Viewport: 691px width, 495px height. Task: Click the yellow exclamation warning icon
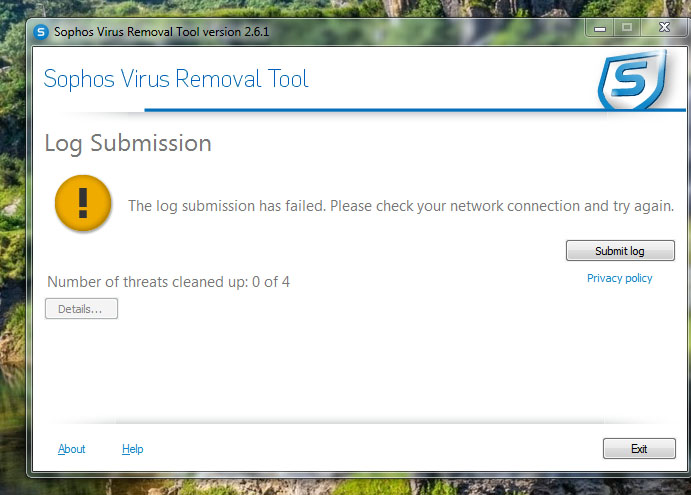82,202
